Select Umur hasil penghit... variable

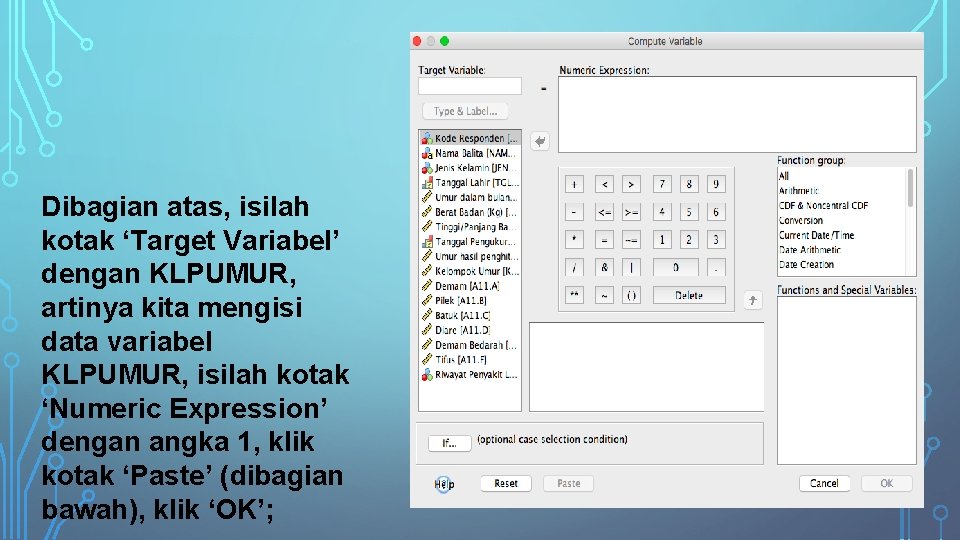[x=470, y=257]
